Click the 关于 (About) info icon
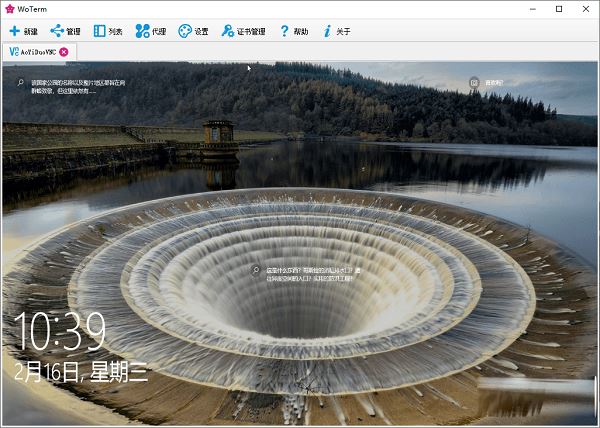The width and height of the screenshot is (600, 428). (327, 31)
